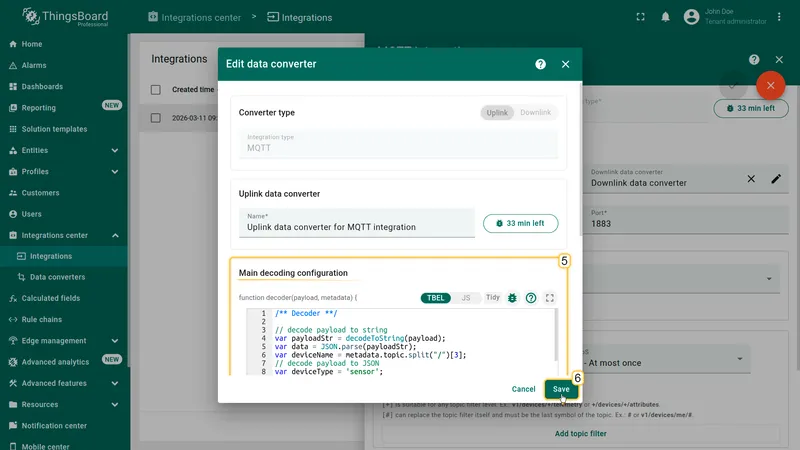Click the code editor vertical scrollbar
The width and height of the screenshot is (800, 450).
[x=556, y=335]
